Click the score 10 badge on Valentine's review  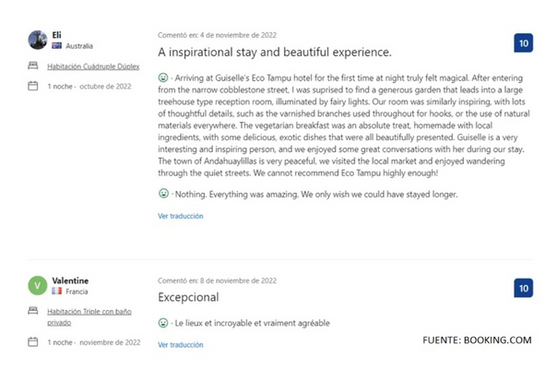tap(523, 288)
